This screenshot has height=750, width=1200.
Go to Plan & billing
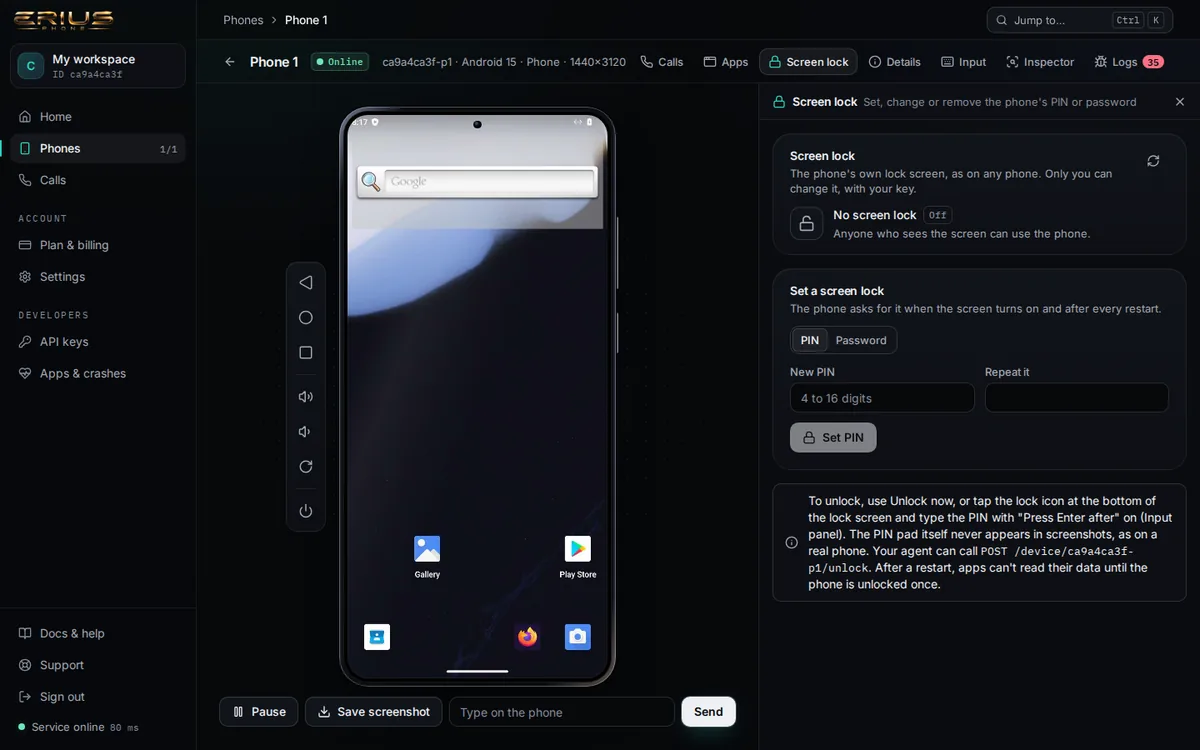[x=98, y=245]
